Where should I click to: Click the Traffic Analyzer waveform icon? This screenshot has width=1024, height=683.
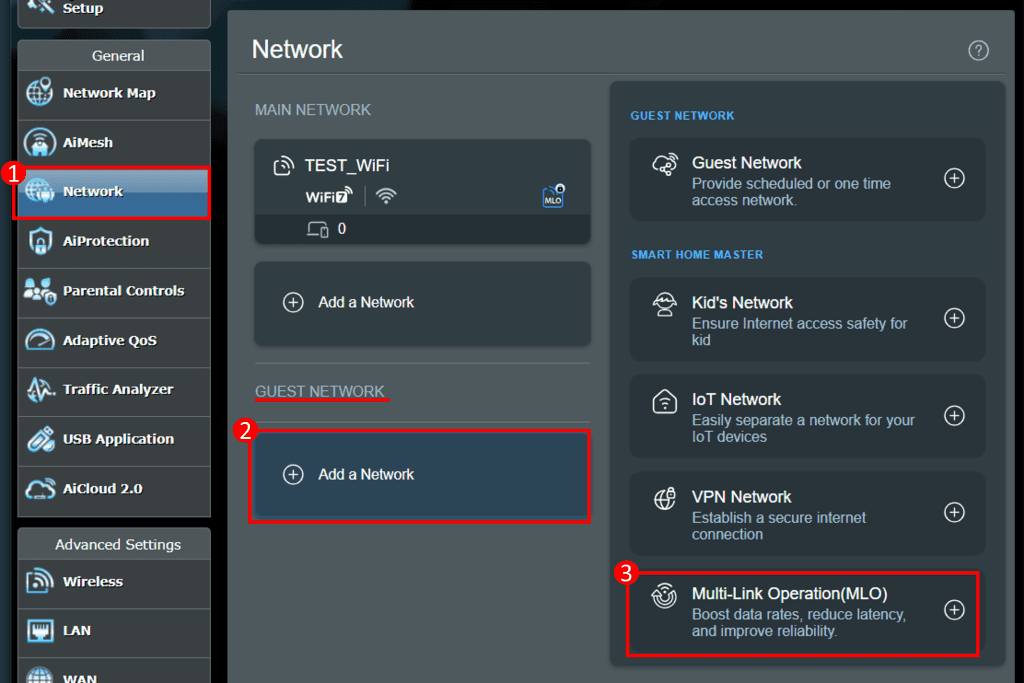point(40,390)
